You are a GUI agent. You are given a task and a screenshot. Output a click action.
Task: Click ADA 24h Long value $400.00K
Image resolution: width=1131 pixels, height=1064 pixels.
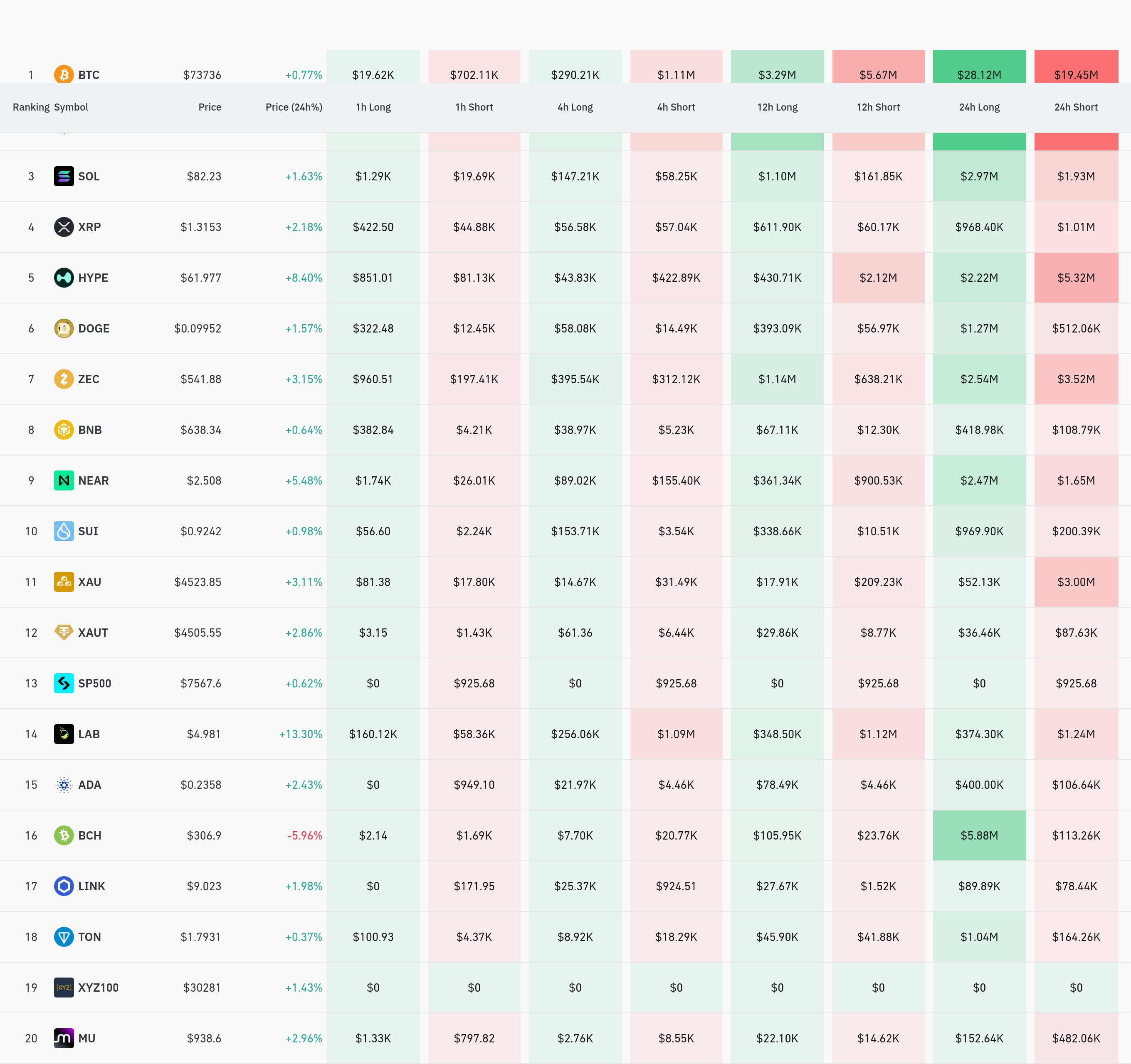[979, 785]
